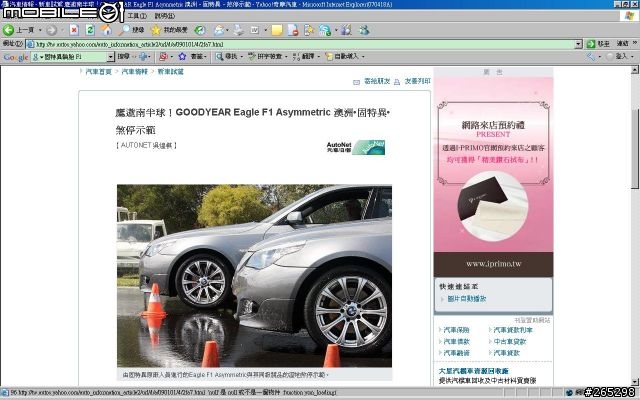
Task: Open the 大里汽機車音器回收廠 ad link
Action: [x=473, y=371]
